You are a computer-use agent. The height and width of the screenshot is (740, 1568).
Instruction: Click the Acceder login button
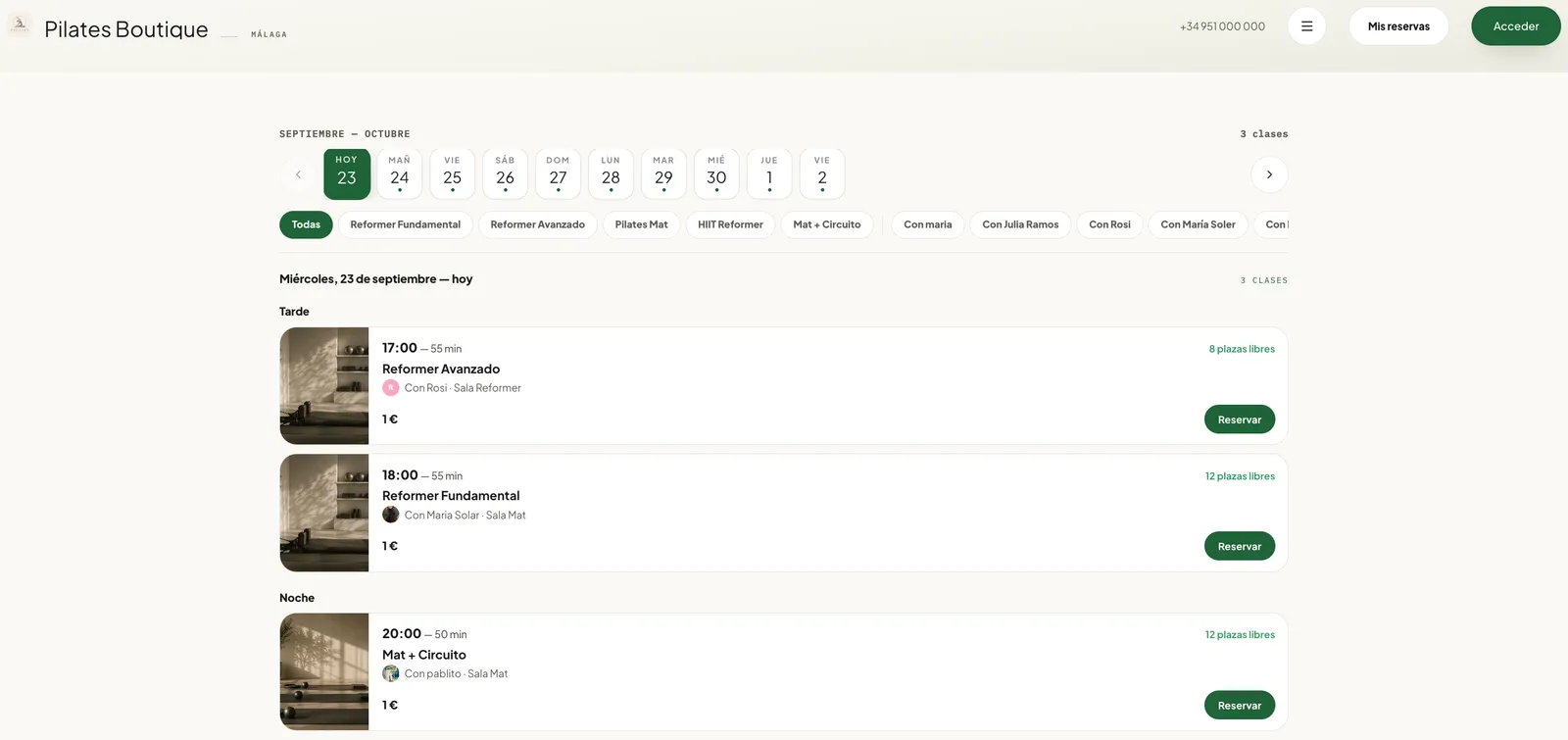1516,26
